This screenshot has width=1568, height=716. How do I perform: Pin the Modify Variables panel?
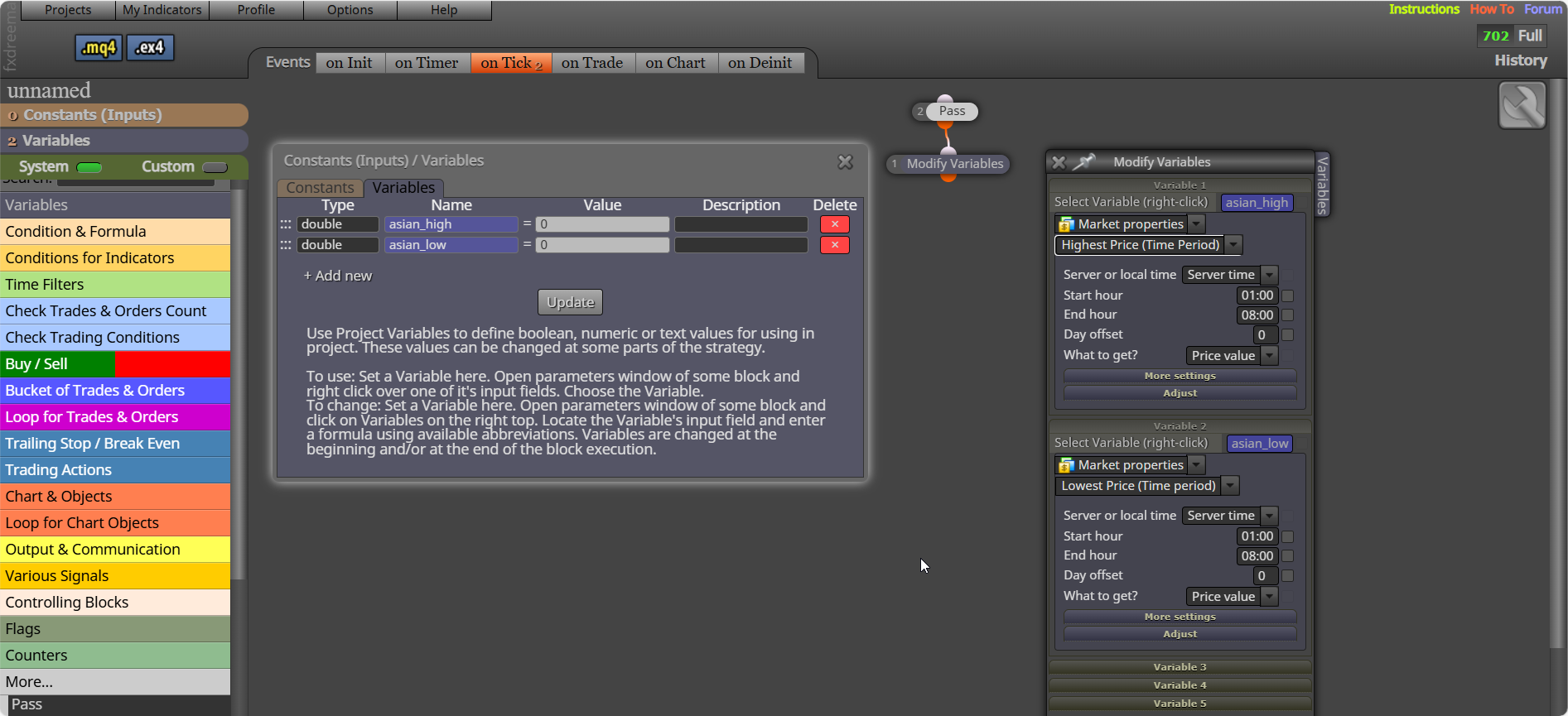(x=1083, y=162)
